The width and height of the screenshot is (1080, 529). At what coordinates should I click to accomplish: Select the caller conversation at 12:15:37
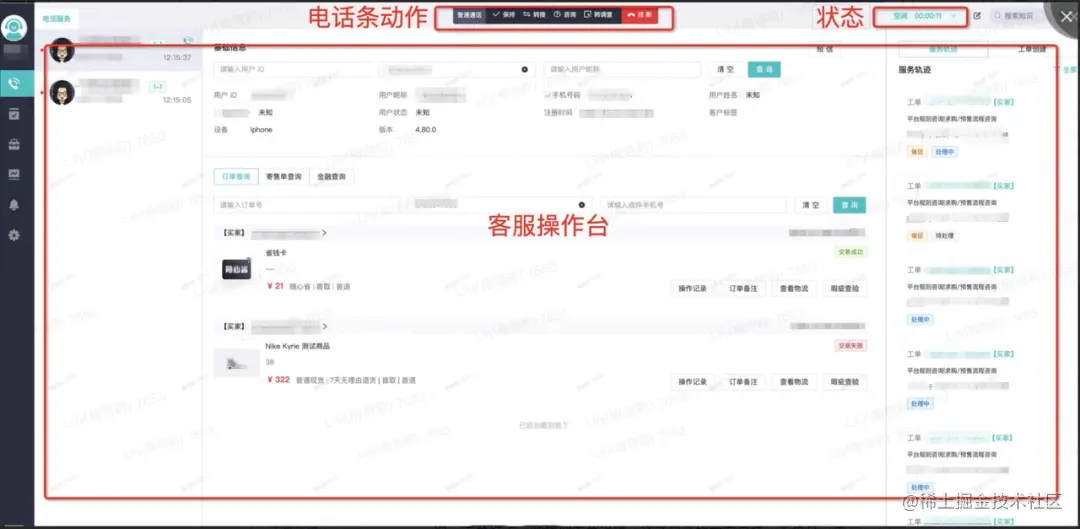[x=118, y=50]
